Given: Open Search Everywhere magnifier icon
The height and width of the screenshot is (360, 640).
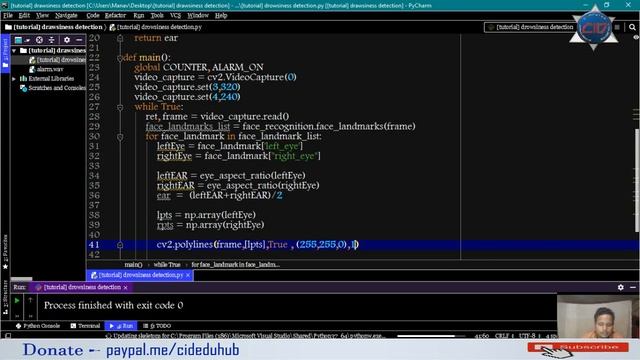Looking at the screenshot, I should pos(632,27).
